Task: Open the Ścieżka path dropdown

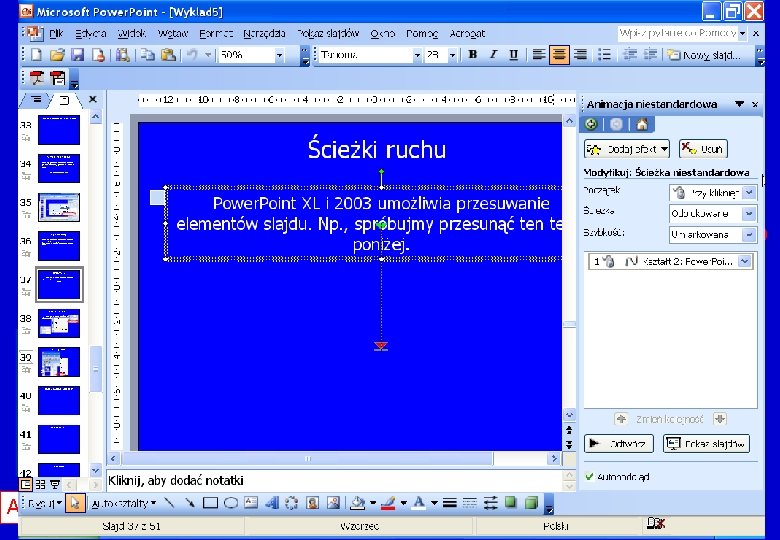Action: click(749, 213)
